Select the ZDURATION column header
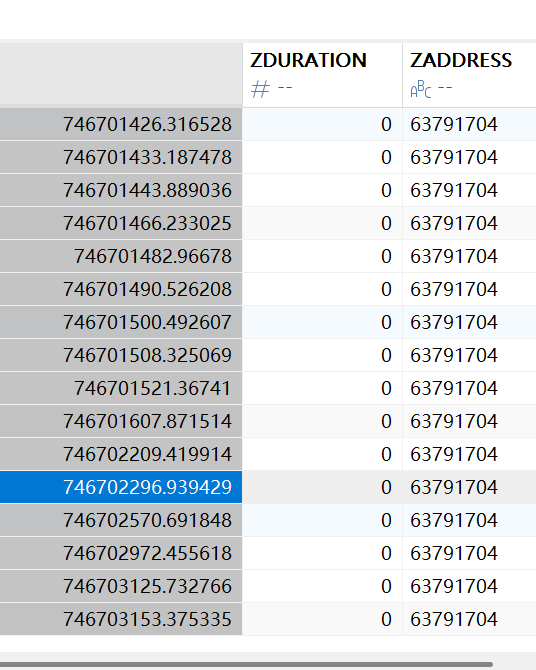 [x=322, y=75]
